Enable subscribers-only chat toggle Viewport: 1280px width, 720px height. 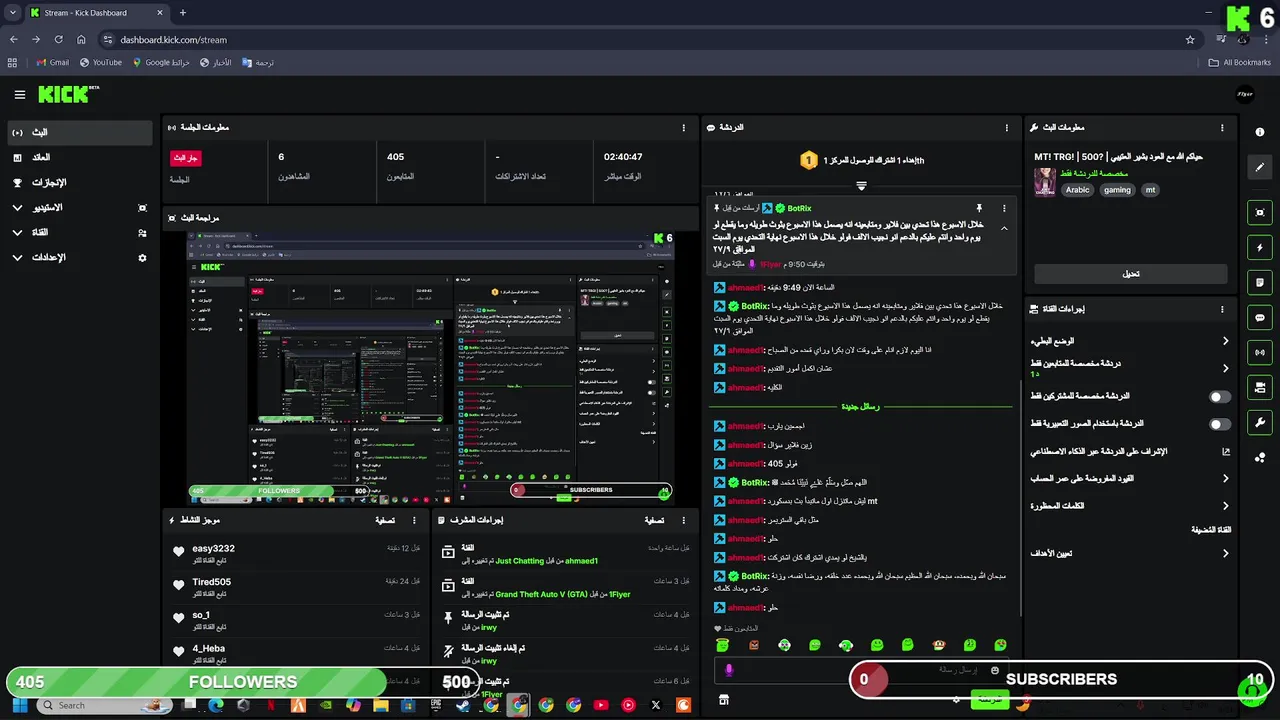point(1219,397)
